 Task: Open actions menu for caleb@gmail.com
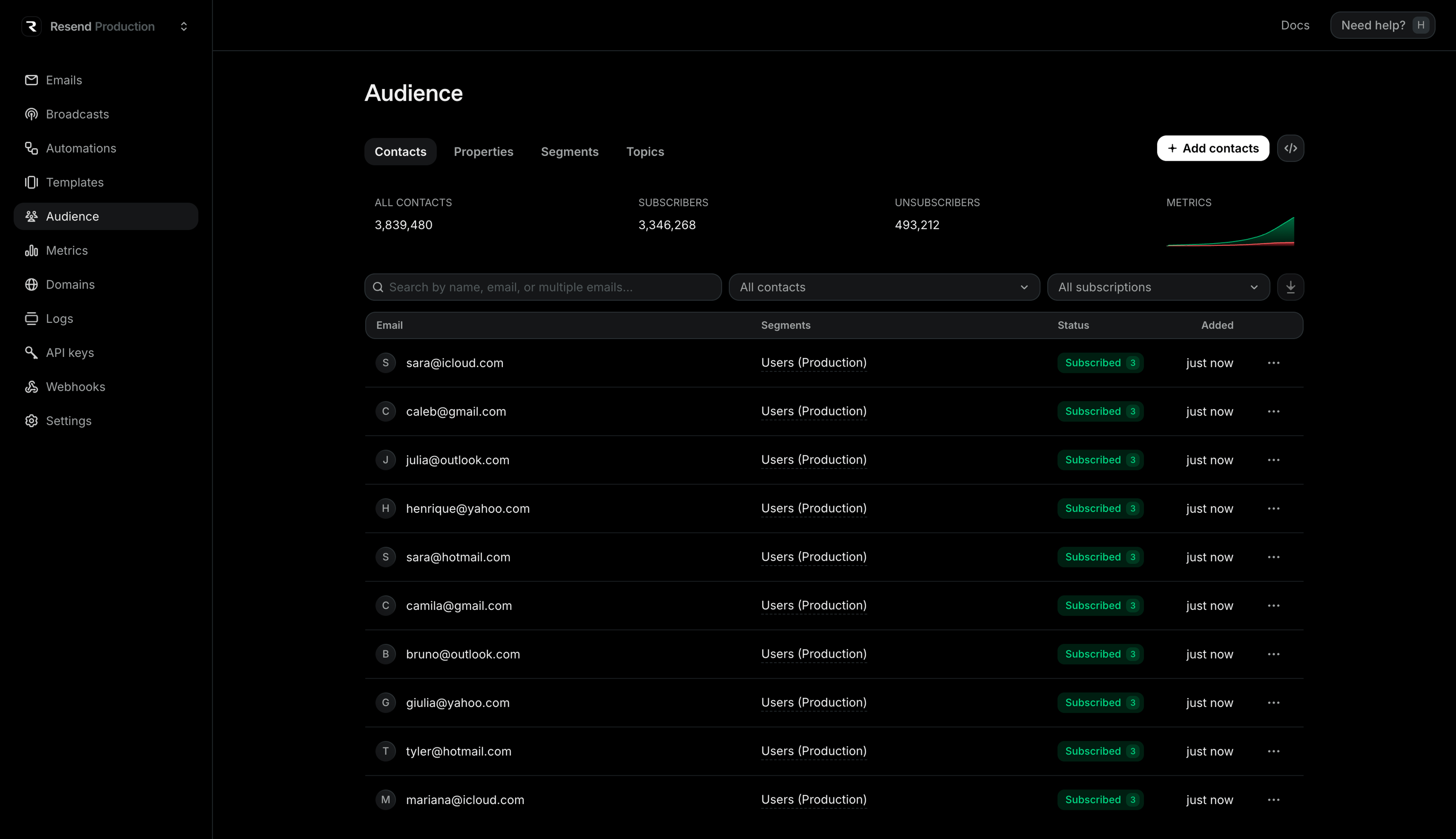point(1273,412)
